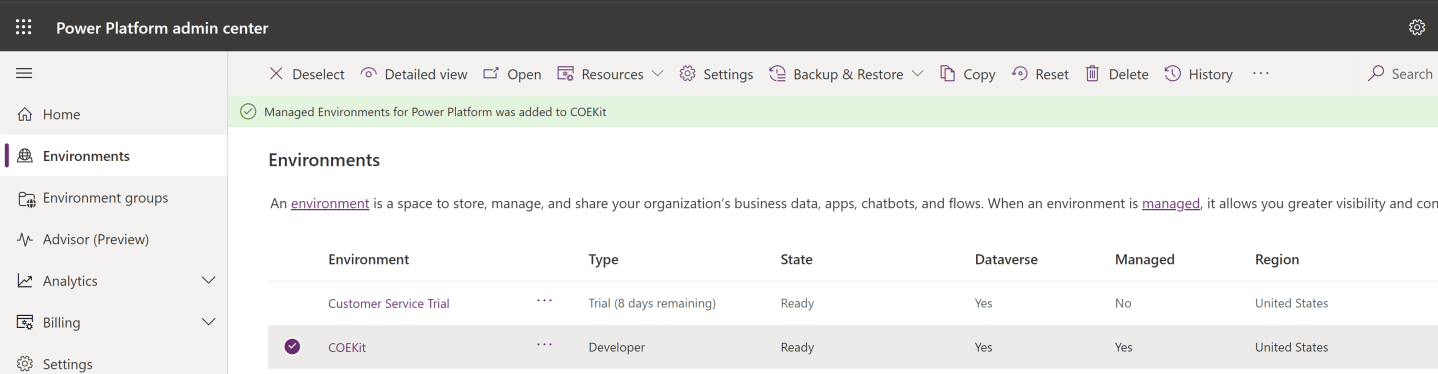
Task: Open the app launcher waffle icon
Action: 23,27
